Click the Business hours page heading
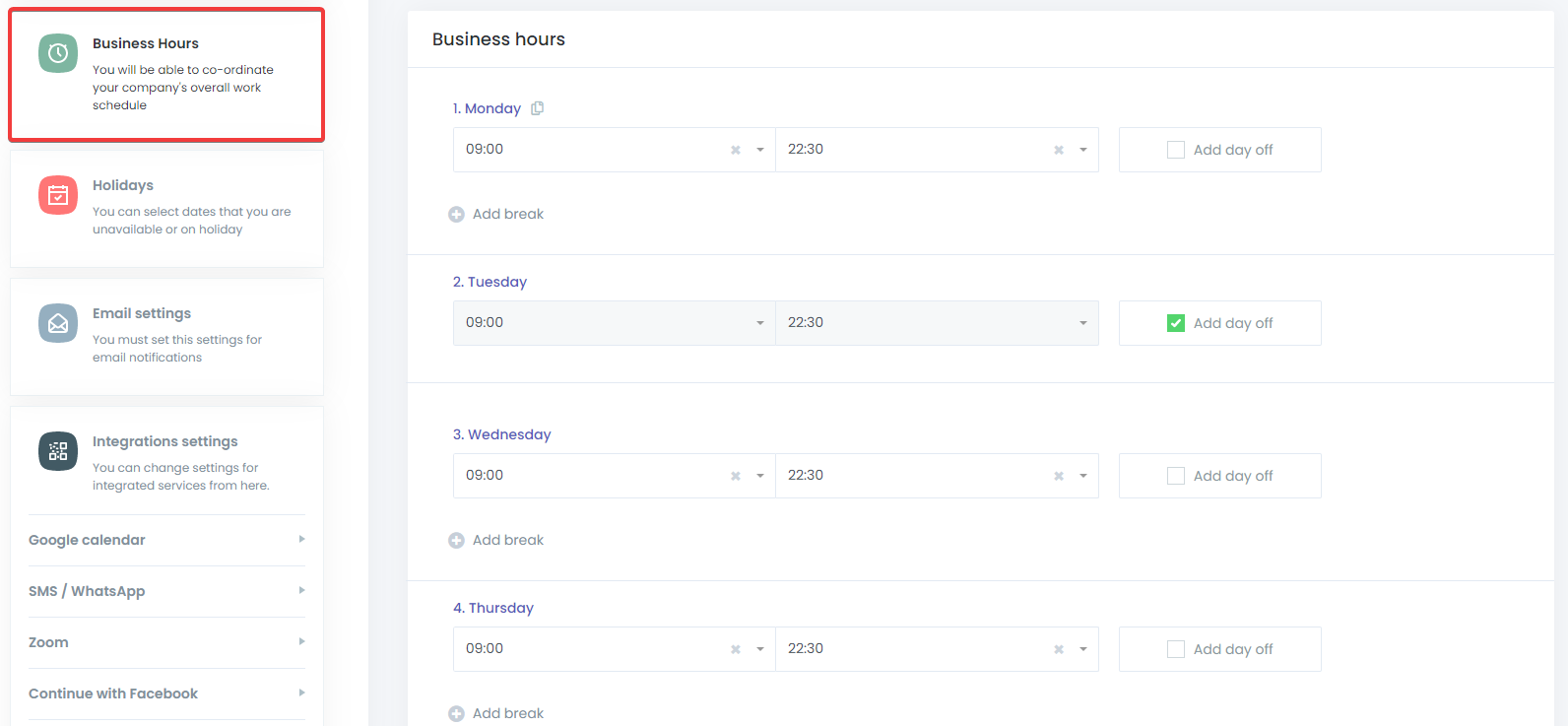This screenshot has width=1568, height=726. (498, 39)
